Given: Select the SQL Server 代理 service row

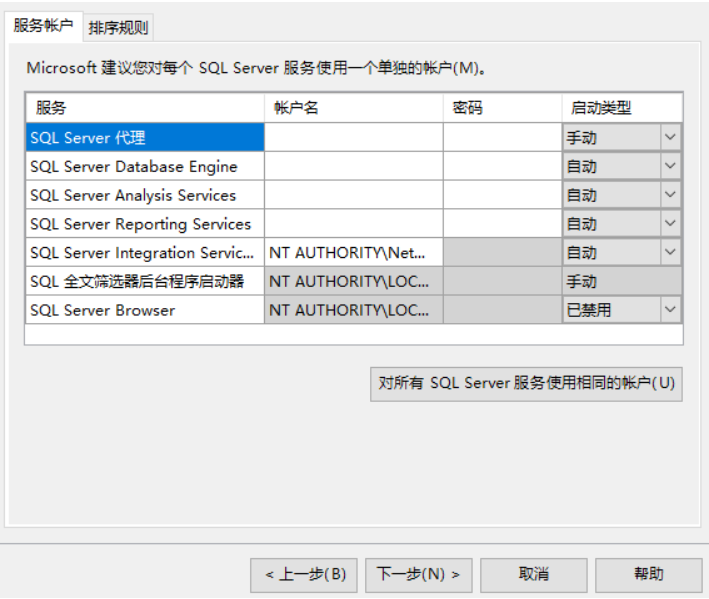Looking at the screenshot, I should (145, 137).
